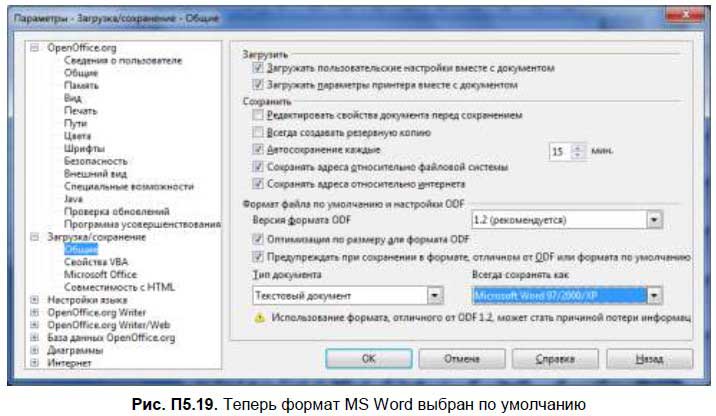716x416 pixels.
Task: Expand the Диаграммы node
Action: pyautogui.click(x=34, y=350)
